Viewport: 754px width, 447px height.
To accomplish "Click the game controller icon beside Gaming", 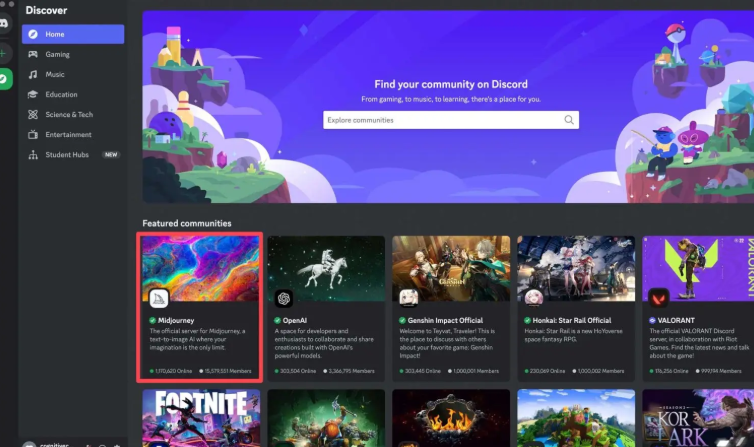I will coord(33,54).
